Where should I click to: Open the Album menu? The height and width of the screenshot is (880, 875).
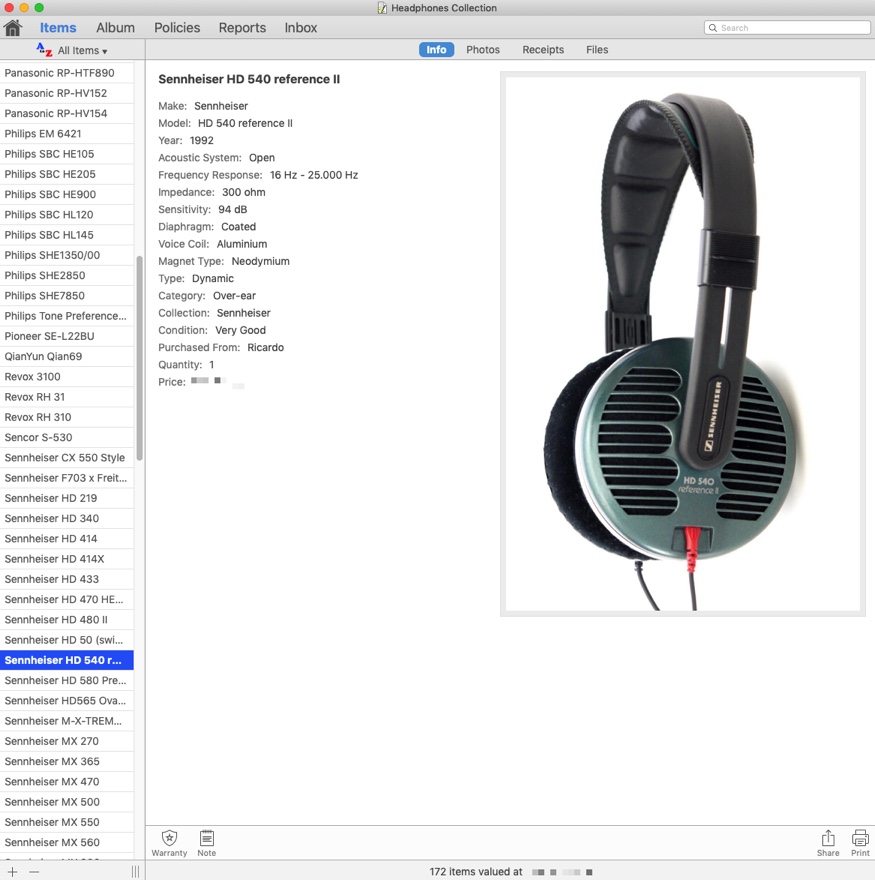[x=115, y=28]
